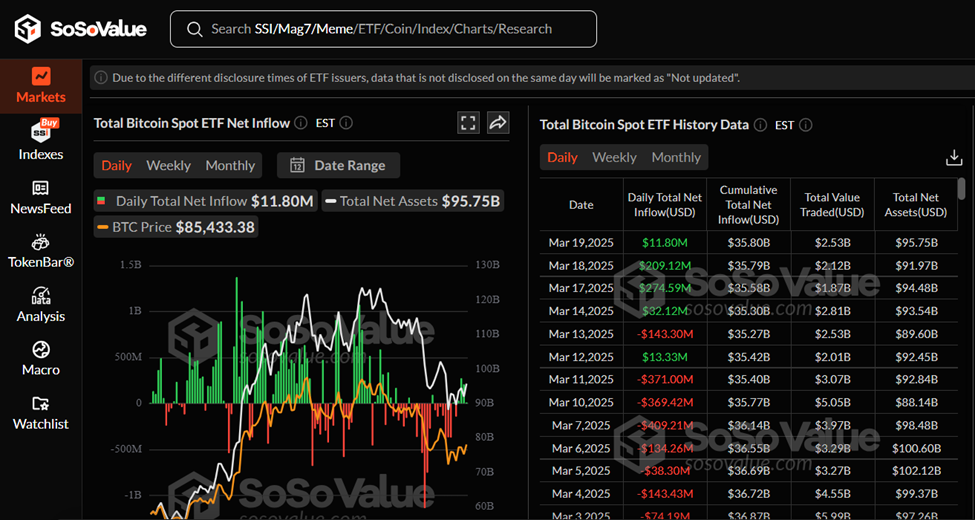This screenshot has height=520, width=975.
Task: Toggle Total Net Assets series
Action: point(413,201)
